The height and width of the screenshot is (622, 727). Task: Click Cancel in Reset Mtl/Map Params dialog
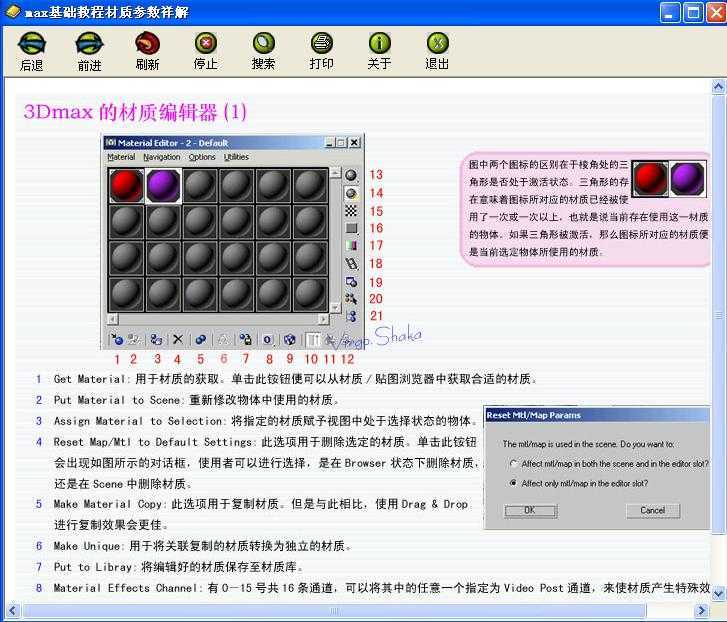tap(653, 510)
